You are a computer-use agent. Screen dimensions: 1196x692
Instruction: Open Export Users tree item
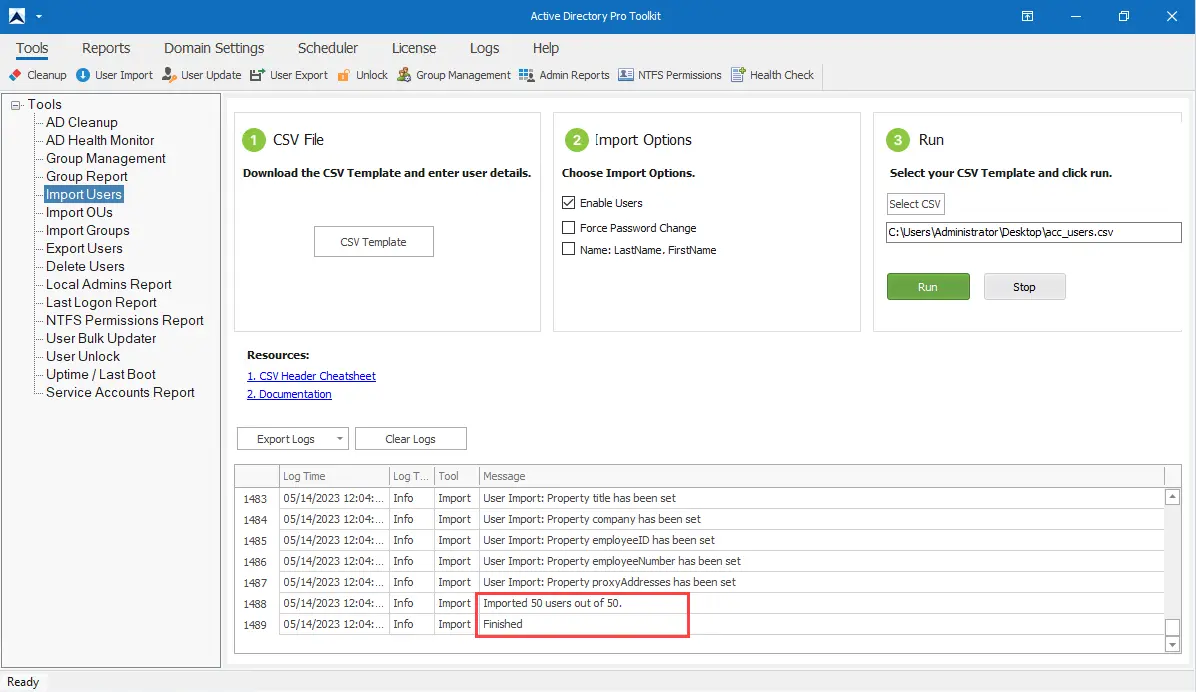pyautogui.click(x=84, y=249)
